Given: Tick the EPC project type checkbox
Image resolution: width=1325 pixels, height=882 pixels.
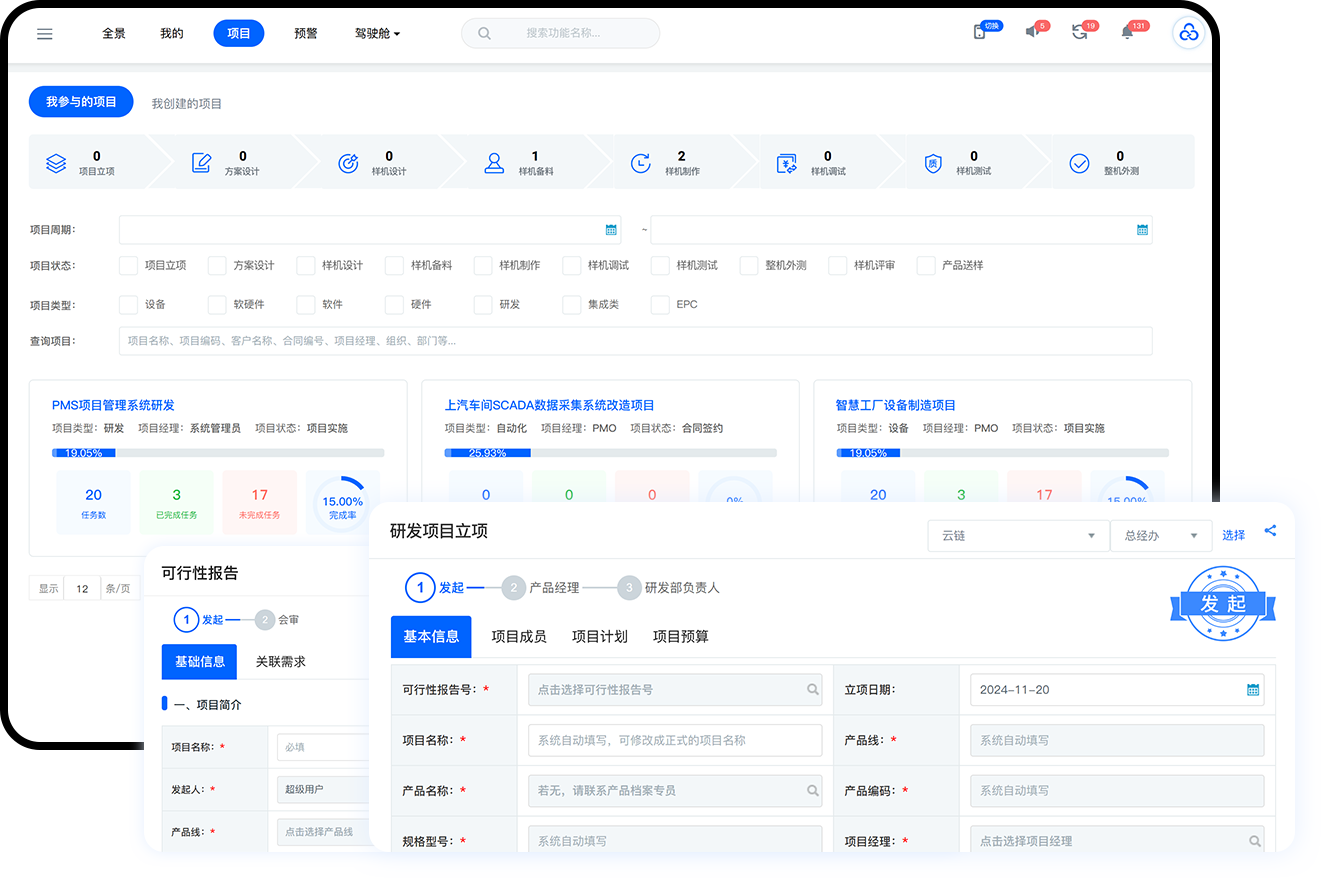Looking at the screenshot, I should pos(659,305).
